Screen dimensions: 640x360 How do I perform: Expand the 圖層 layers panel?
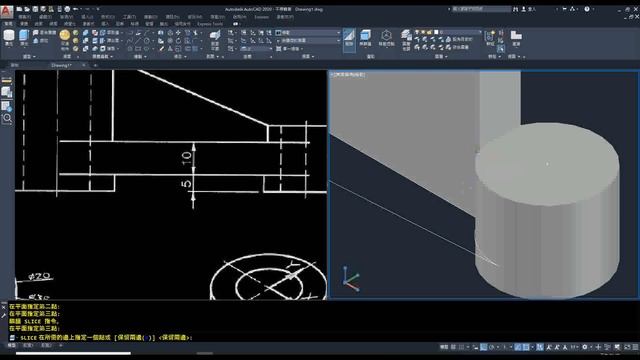pyautogui.click(x=441, y=56)
